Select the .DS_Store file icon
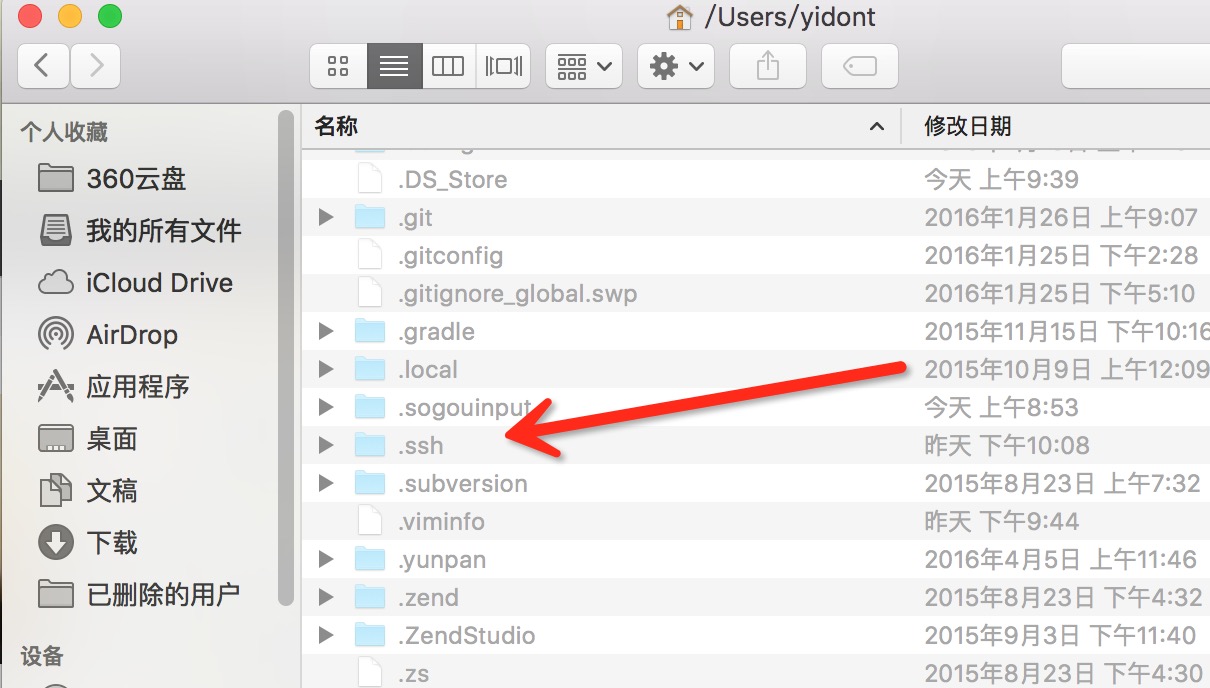 point(370,179)
